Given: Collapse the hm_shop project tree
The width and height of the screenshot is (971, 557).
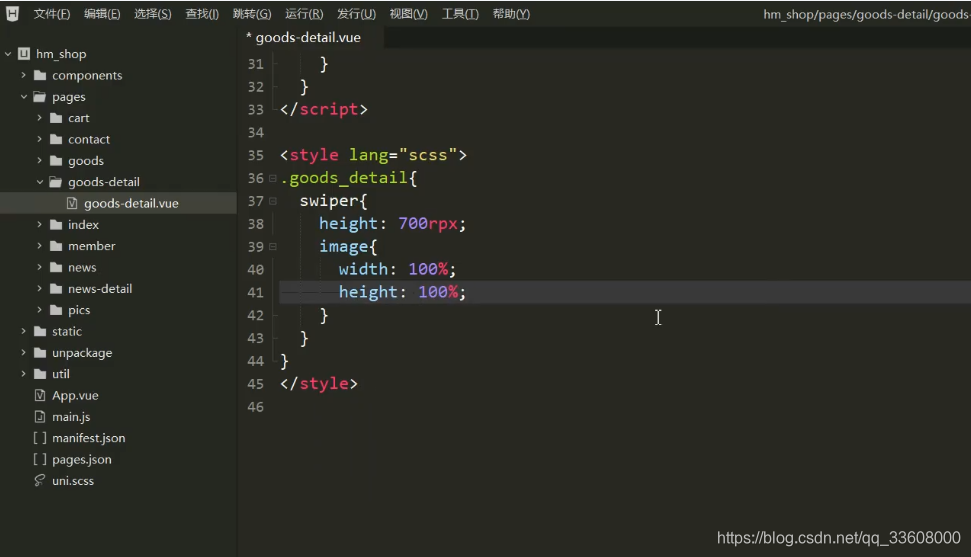Looking at the screenshot, I should [x=8, y=54].
